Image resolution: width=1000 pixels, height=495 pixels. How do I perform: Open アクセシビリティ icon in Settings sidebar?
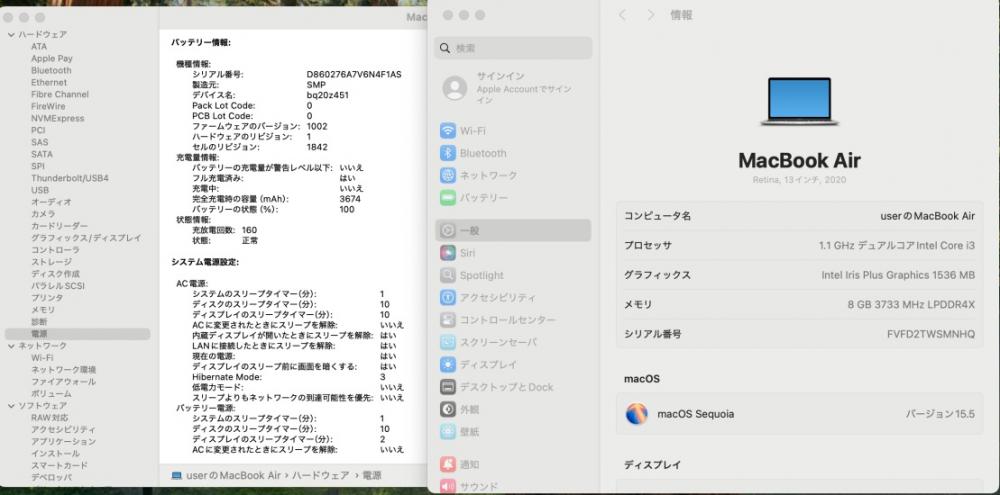[x=448, y=298]
